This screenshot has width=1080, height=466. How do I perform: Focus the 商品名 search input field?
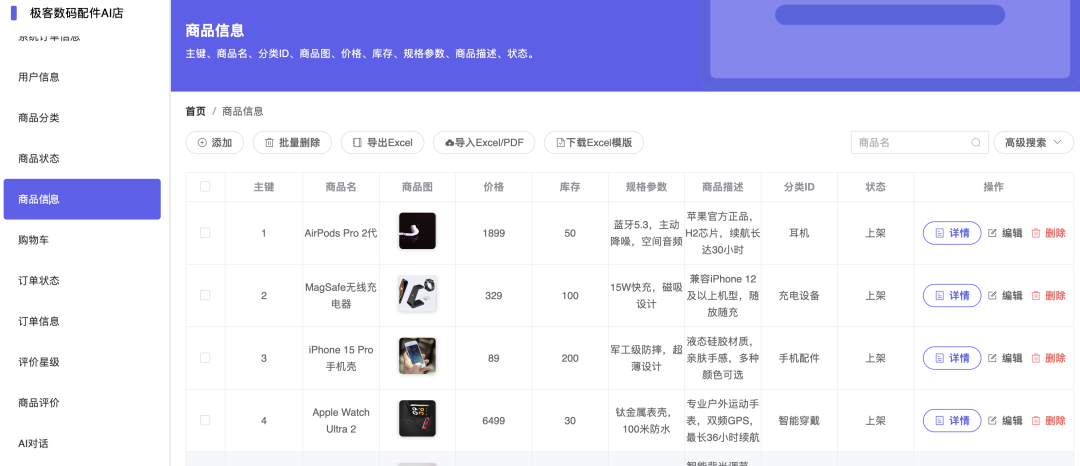pos(920,142)
